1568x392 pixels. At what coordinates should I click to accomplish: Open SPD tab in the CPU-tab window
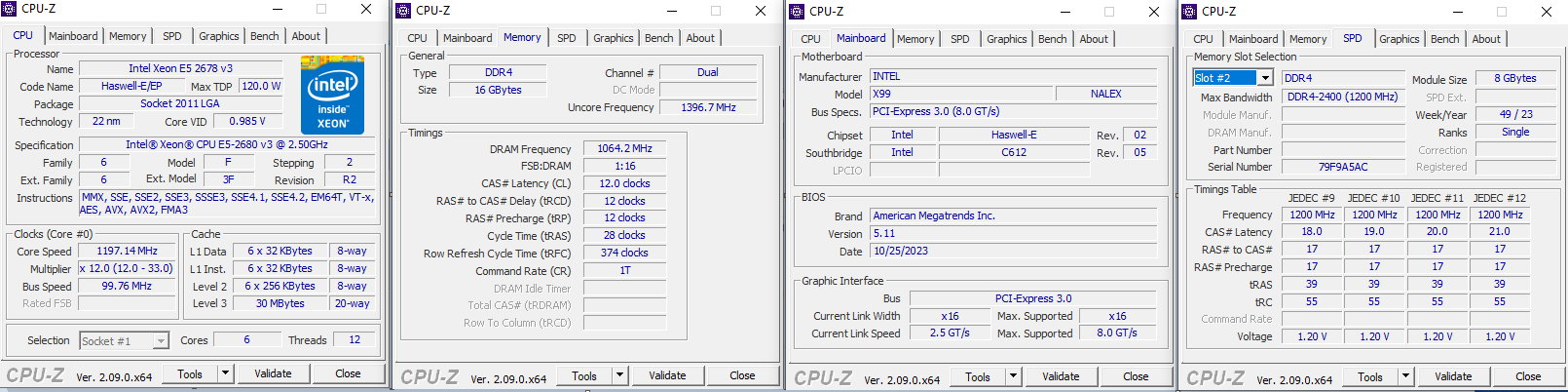172,36
